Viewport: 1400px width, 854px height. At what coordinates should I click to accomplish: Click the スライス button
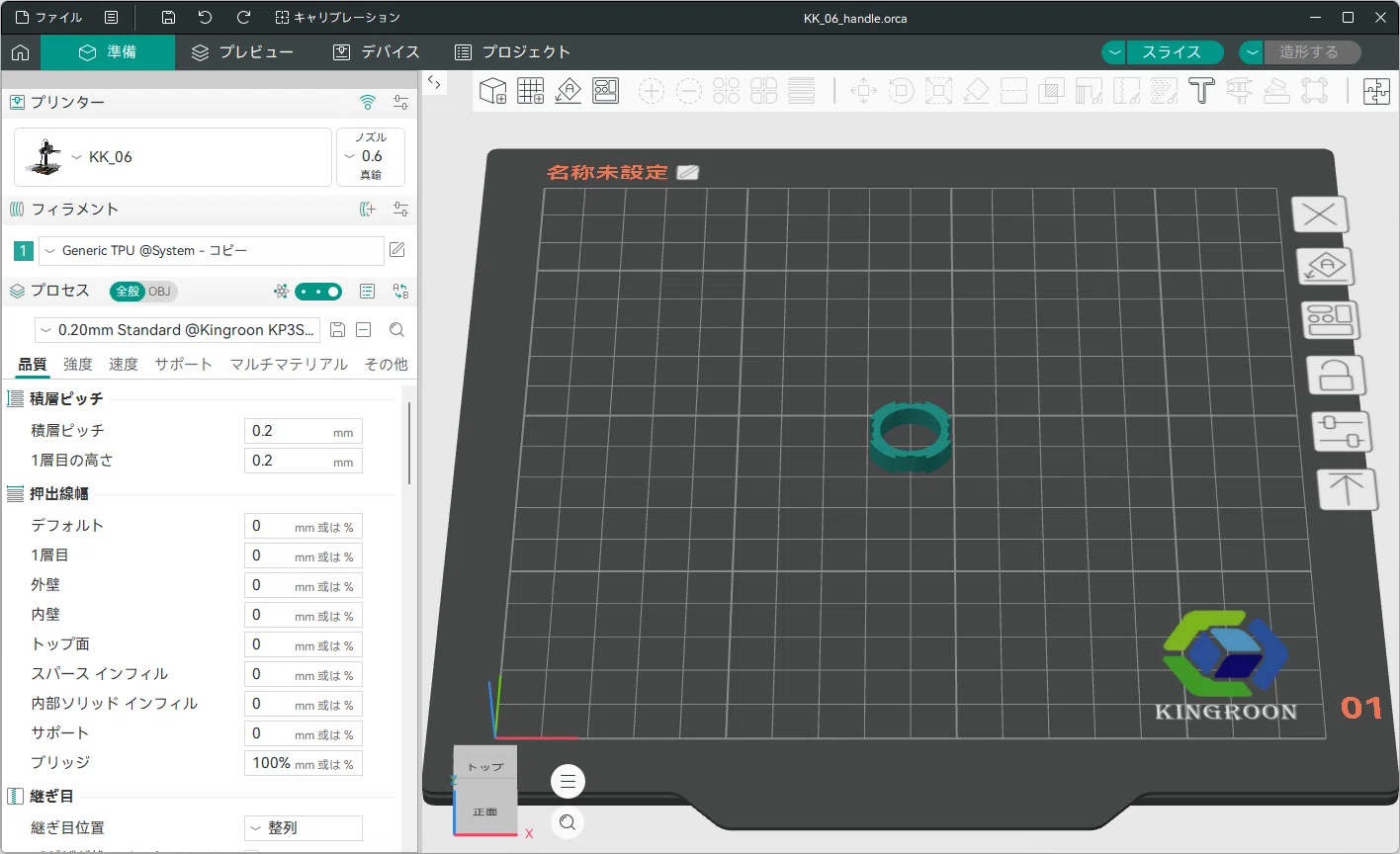1172,52
